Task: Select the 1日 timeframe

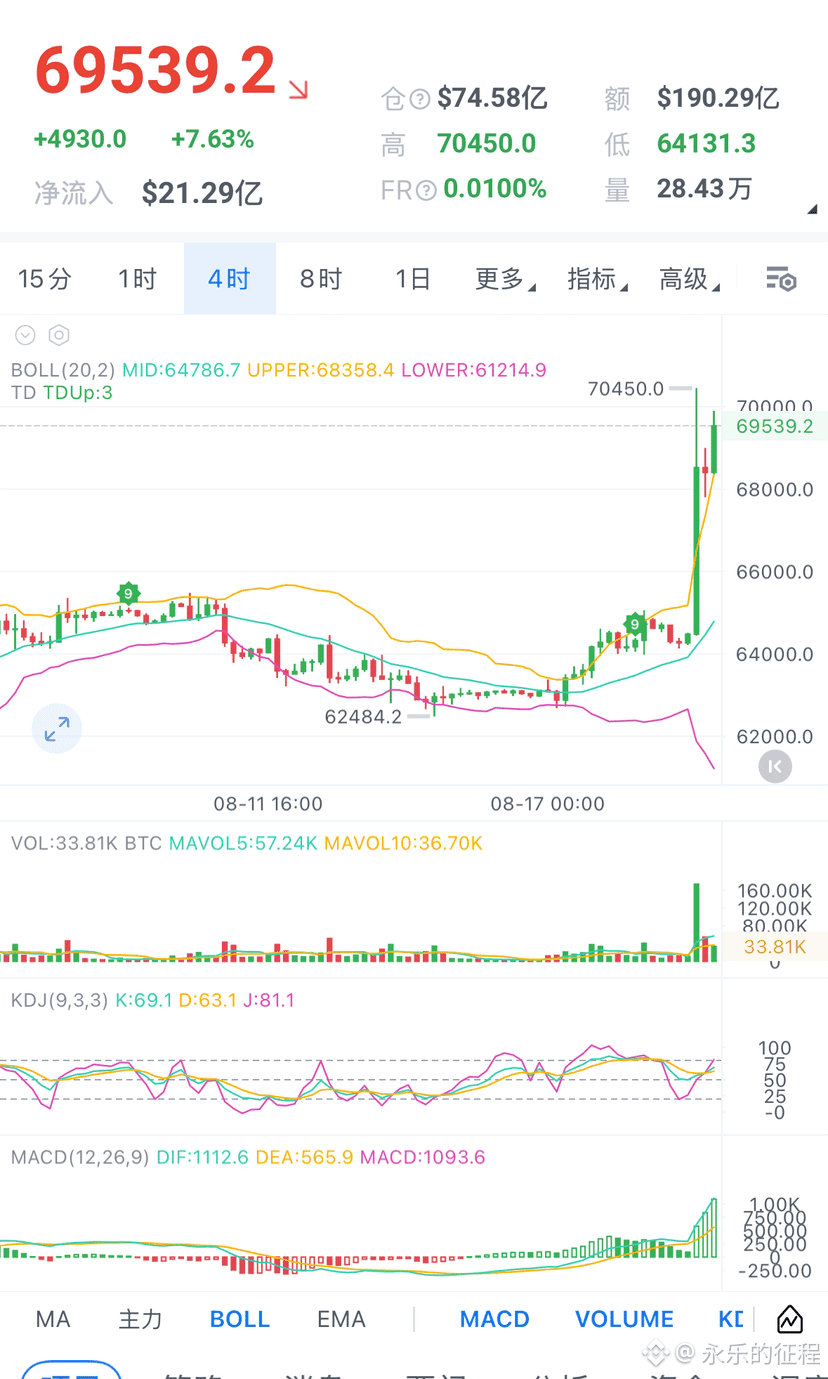Action: [412, 279]
